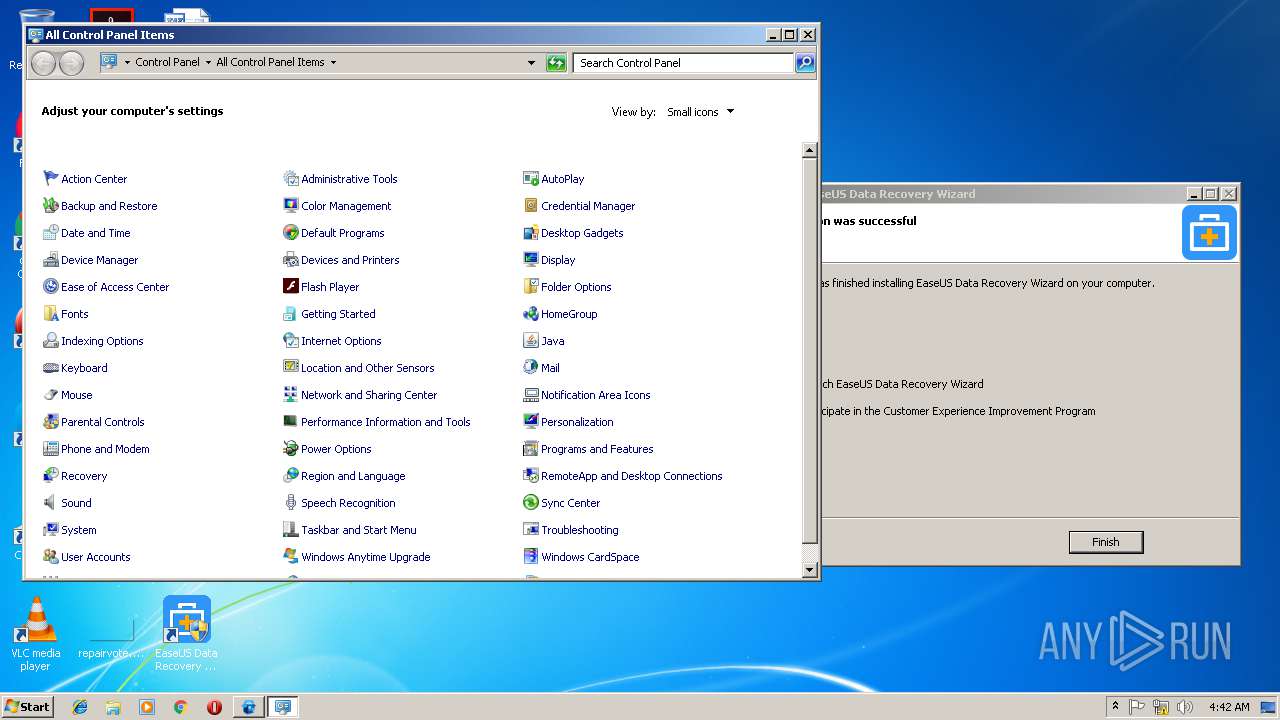Open the HomeGroup link

click(x=569, y=314)
